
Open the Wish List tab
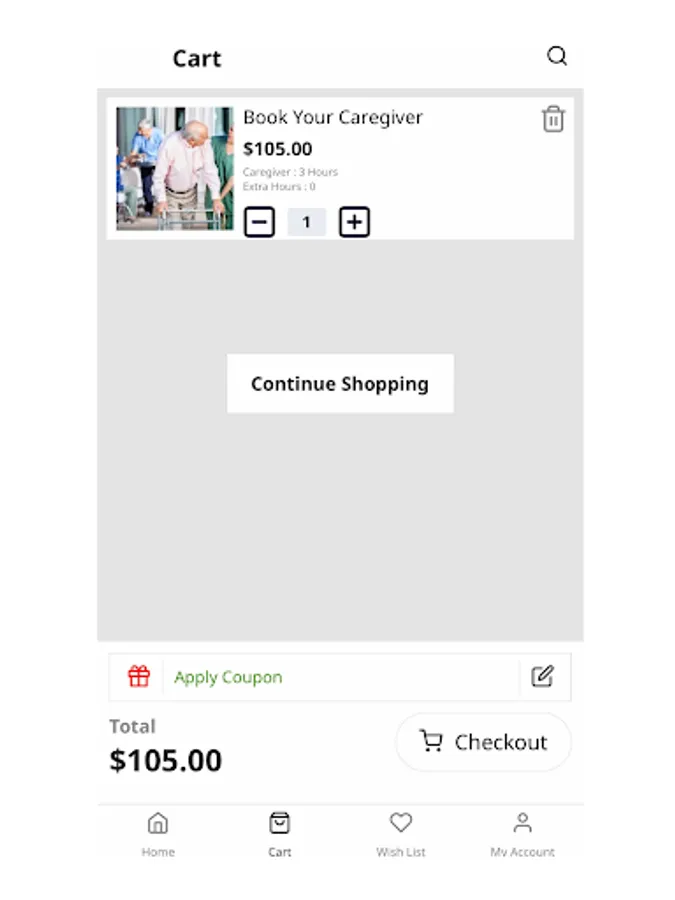coord(401,835)
